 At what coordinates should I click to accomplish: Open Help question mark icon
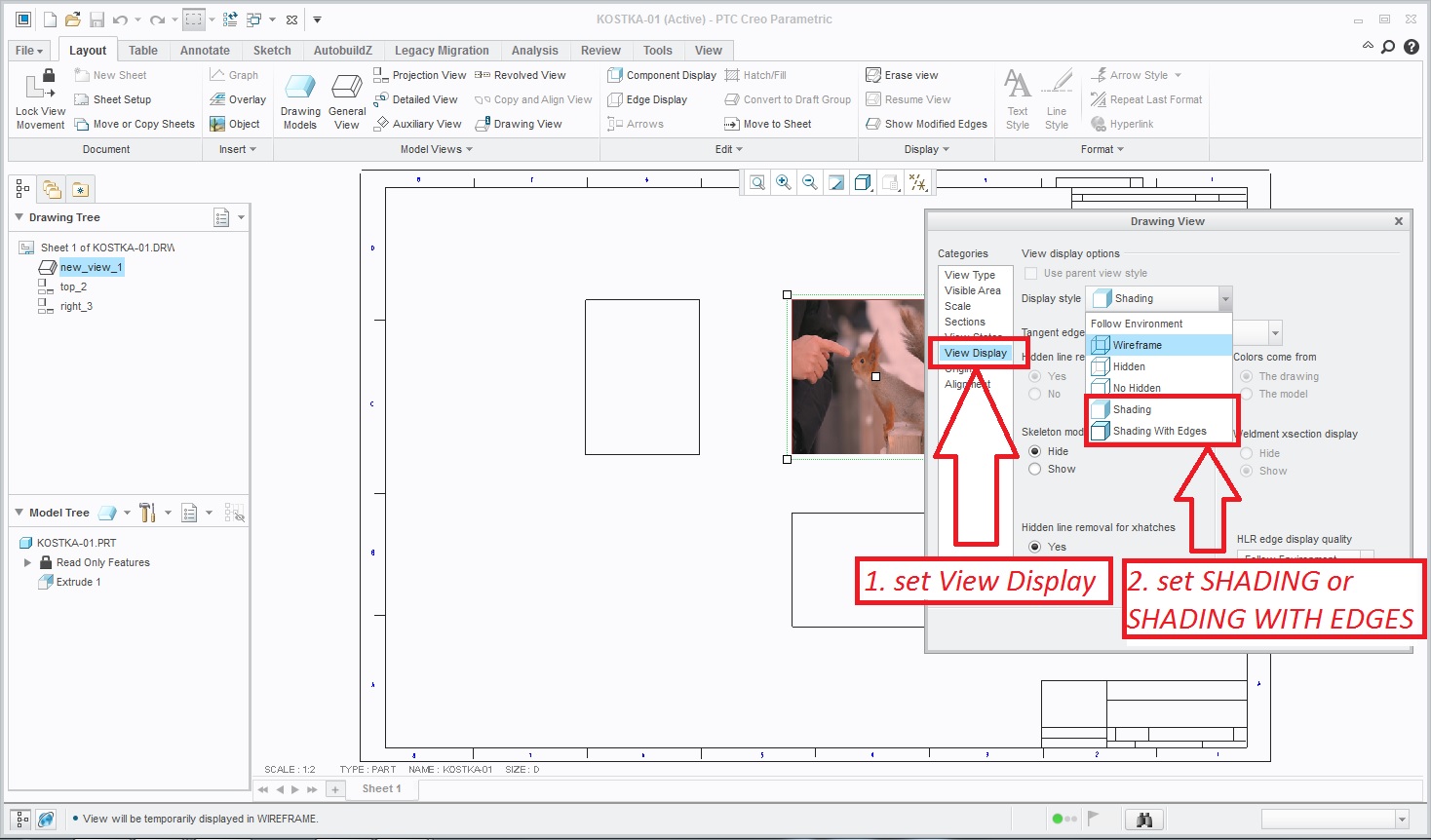click(x=1412, y=47)
